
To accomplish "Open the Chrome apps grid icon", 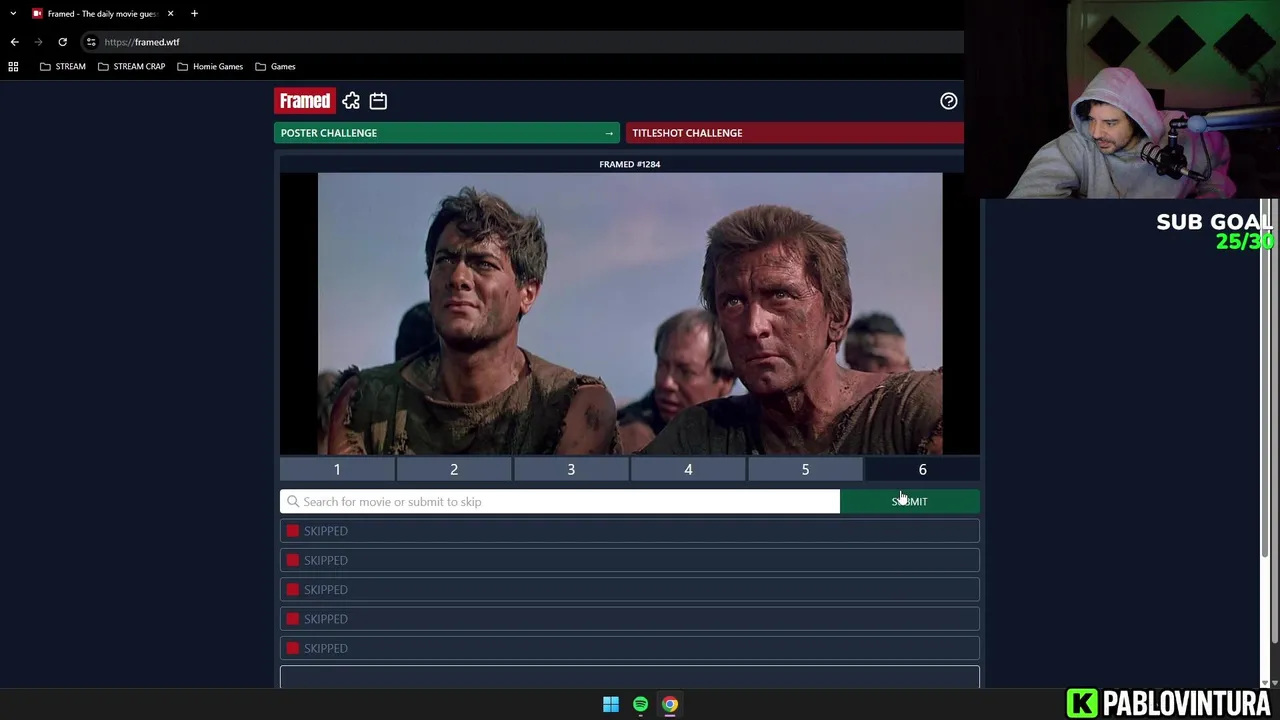I will [x=13, y=66].
